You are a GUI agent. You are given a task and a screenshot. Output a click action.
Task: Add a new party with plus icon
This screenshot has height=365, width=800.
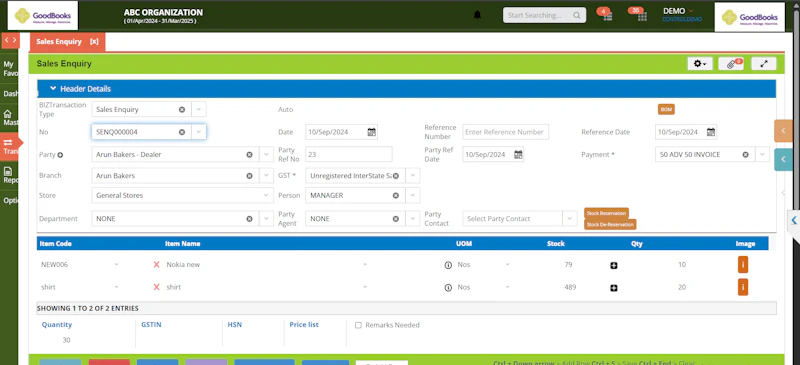coord(60,155)
